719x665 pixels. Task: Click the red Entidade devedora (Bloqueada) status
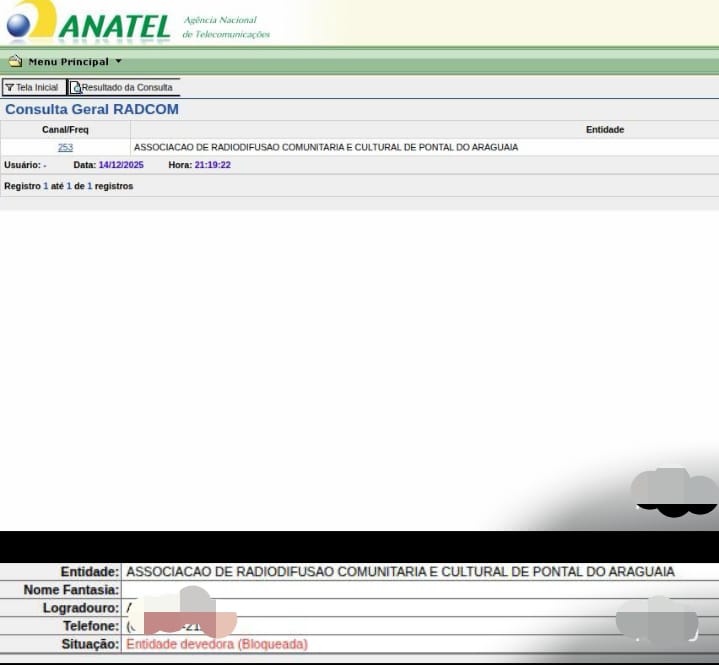[216, 644]
